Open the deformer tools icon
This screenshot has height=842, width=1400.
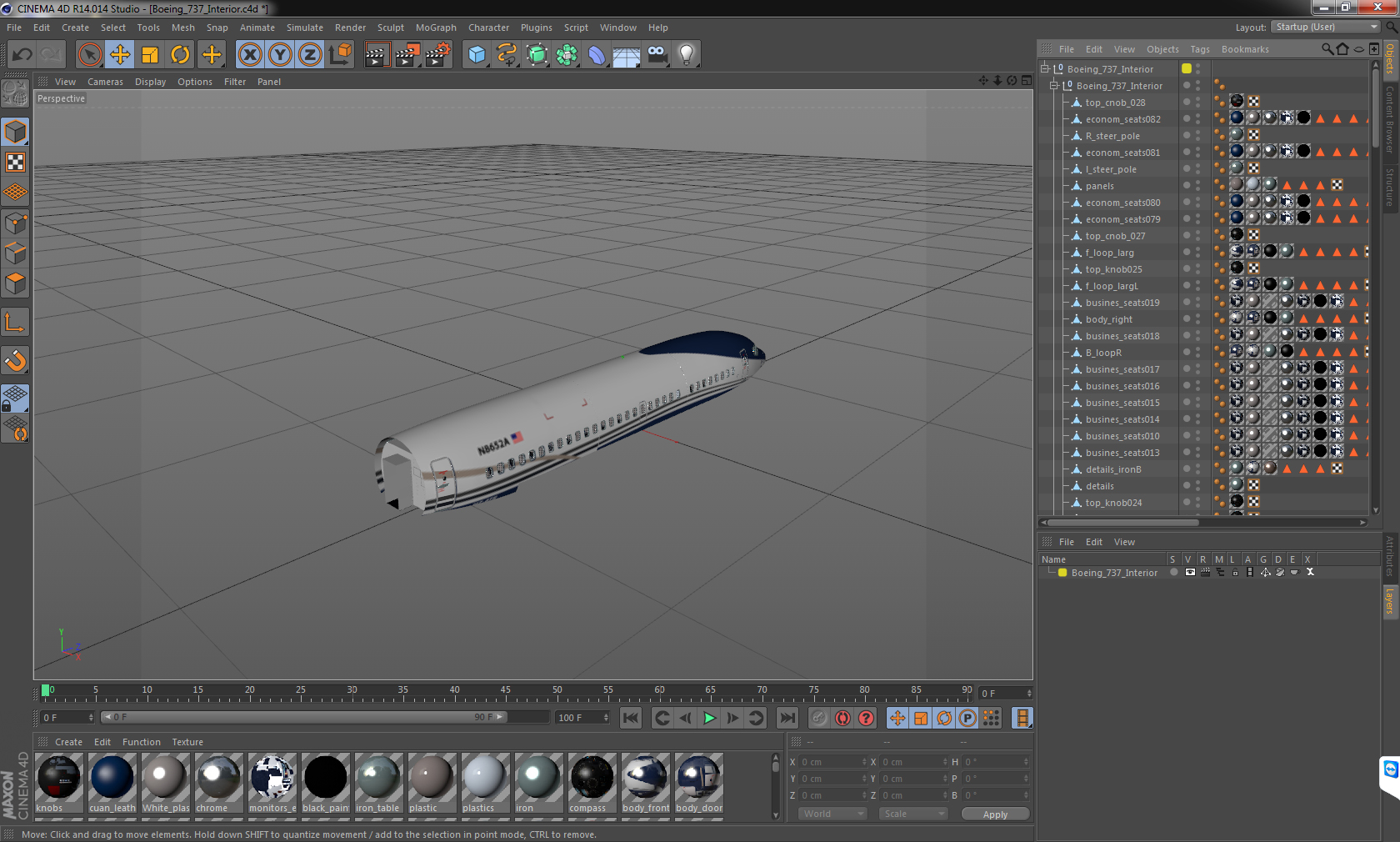(x=597, y=55)
